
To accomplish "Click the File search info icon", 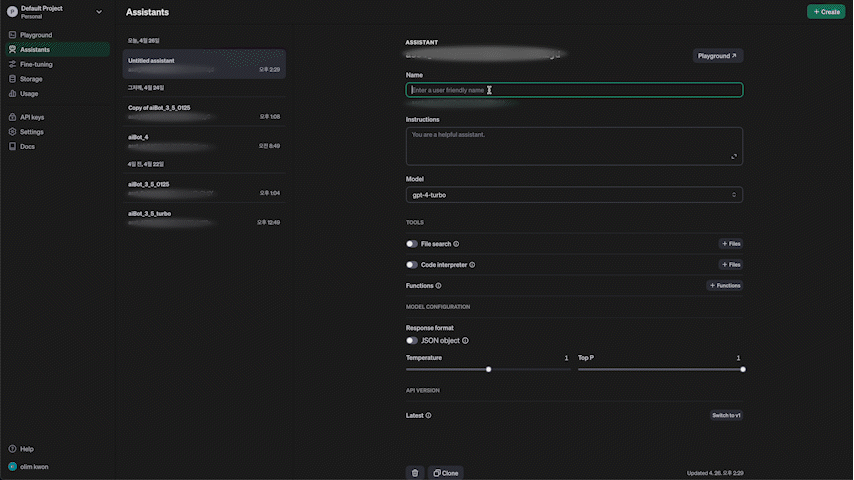I will [x=456, y=244].
